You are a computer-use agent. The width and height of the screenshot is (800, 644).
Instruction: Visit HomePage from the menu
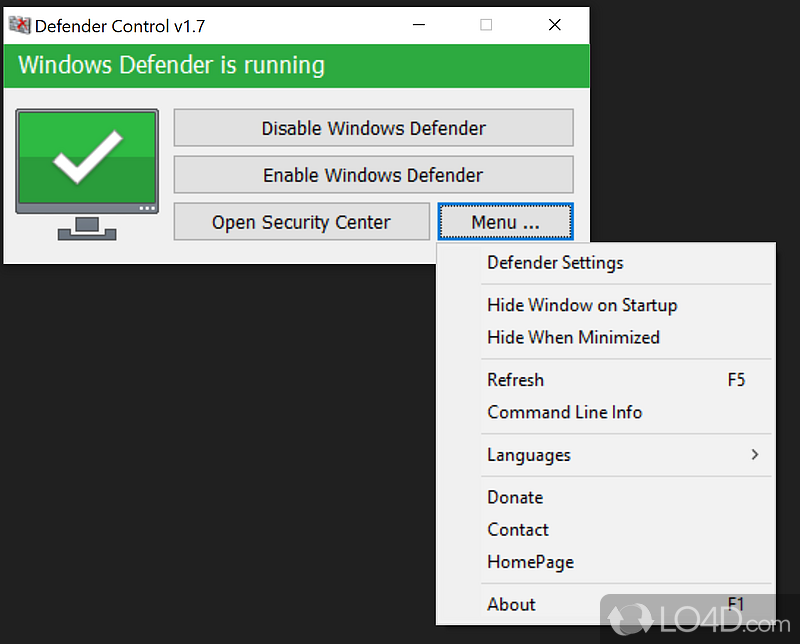click(x=530, y=562)
